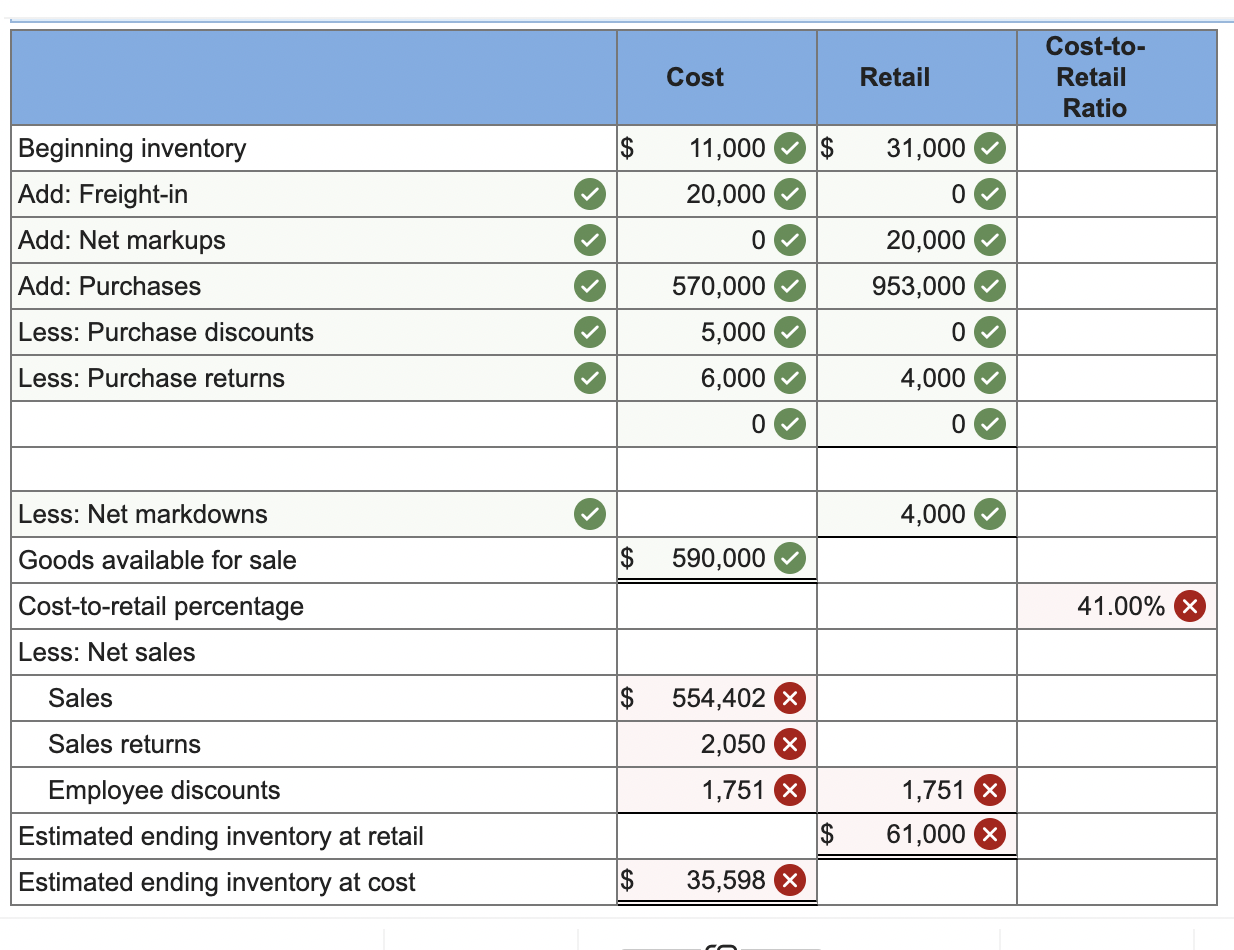This screenshot has height=950, width=1234.
Task: Click green check beside Less: Purchase returns label
Action: (591, 378)
